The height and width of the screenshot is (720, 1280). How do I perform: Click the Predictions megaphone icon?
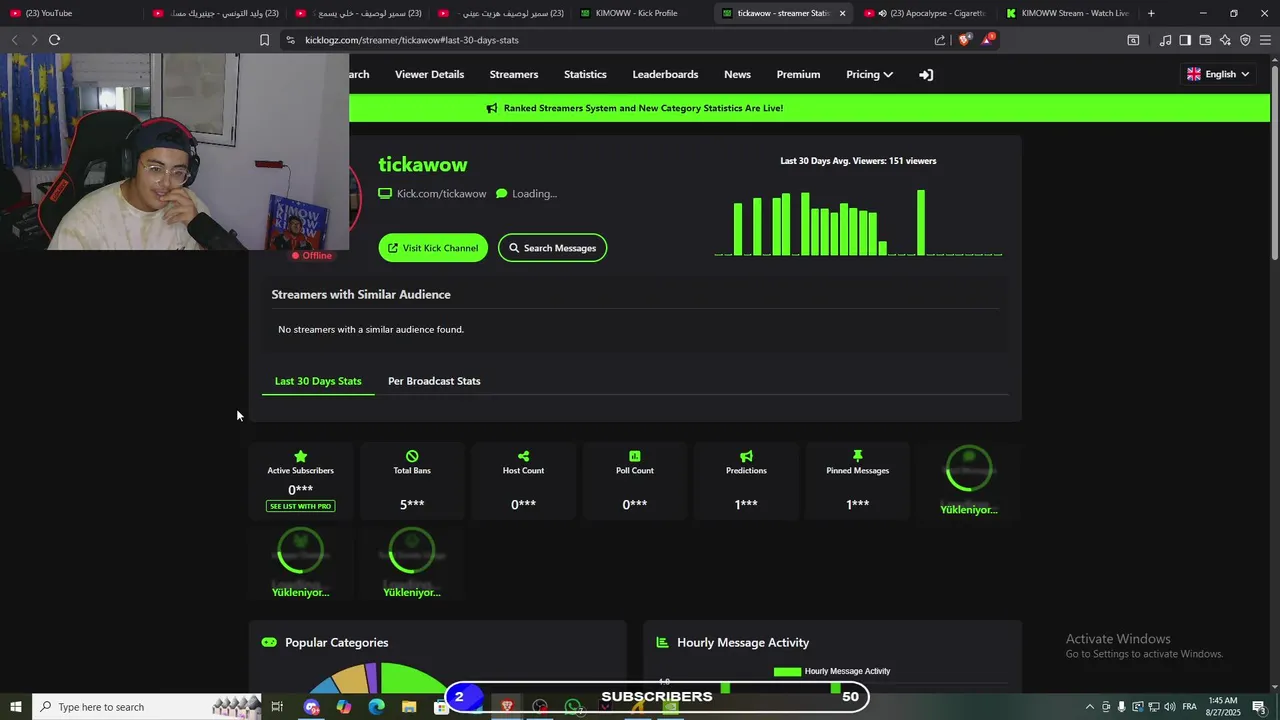[746, 456]
